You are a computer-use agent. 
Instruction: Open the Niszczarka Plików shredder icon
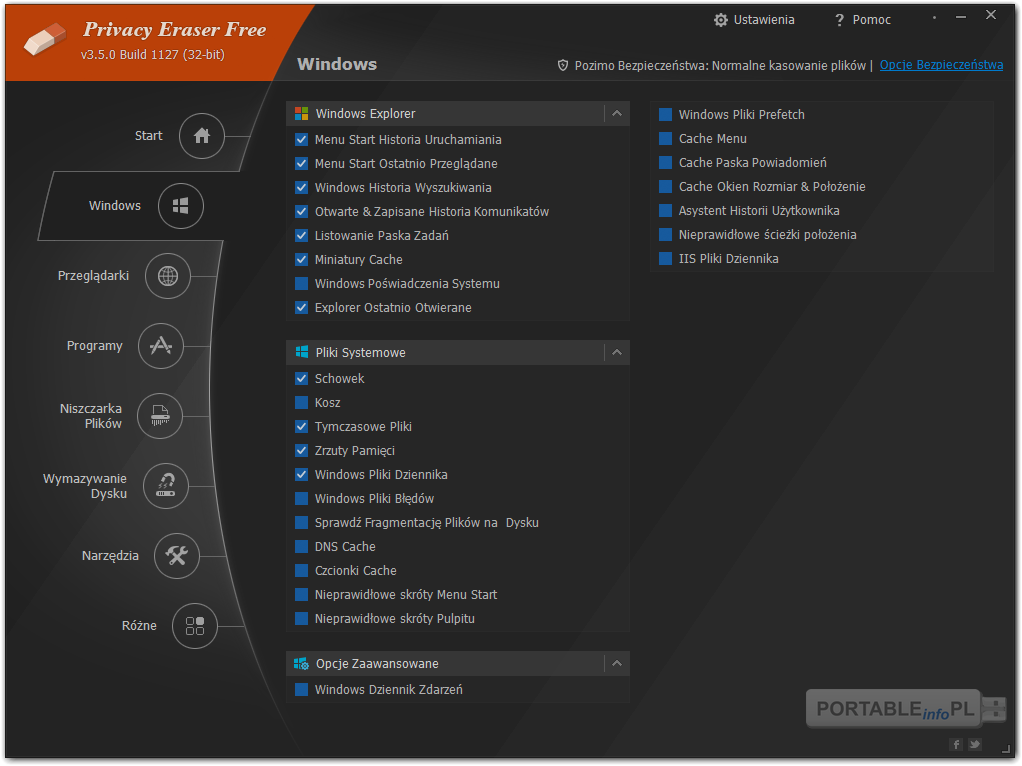[160, 416]
